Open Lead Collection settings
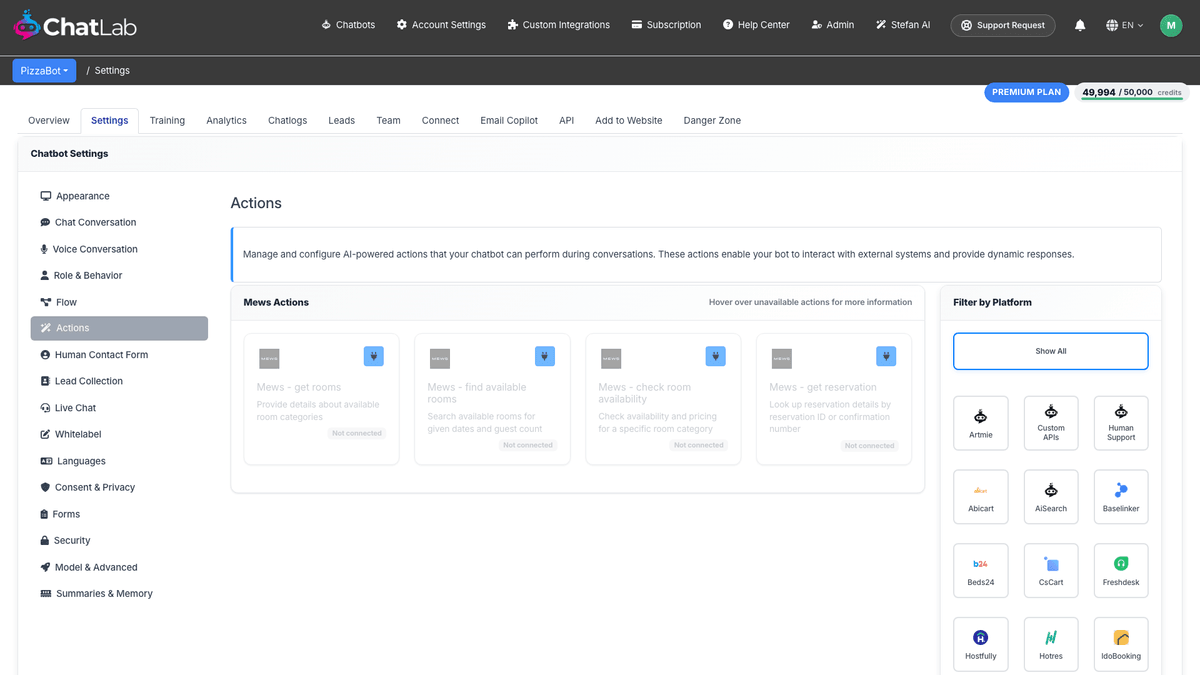1200x675 pixels. pos(119,381)
